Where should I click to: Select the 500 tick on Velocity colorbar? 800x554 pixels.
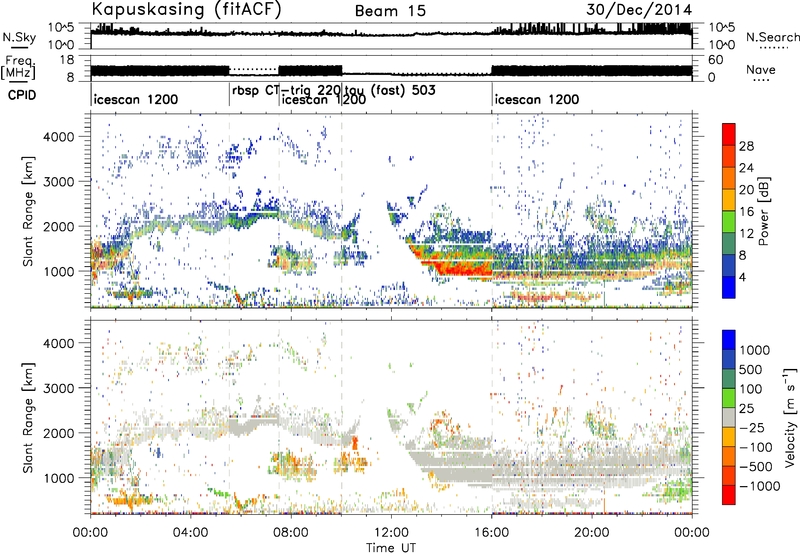click(x=751, y=369)
